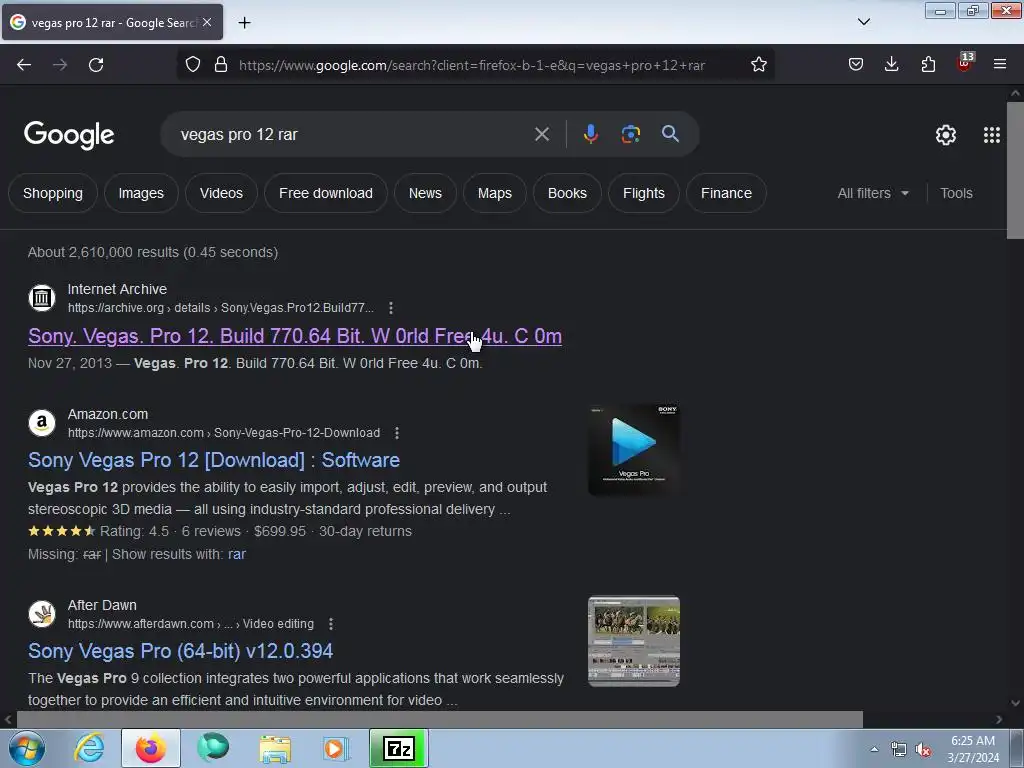This screenshot has height=768, width=1024.
Task: Click the forward navigation arrow
Action: coord(60,65)
